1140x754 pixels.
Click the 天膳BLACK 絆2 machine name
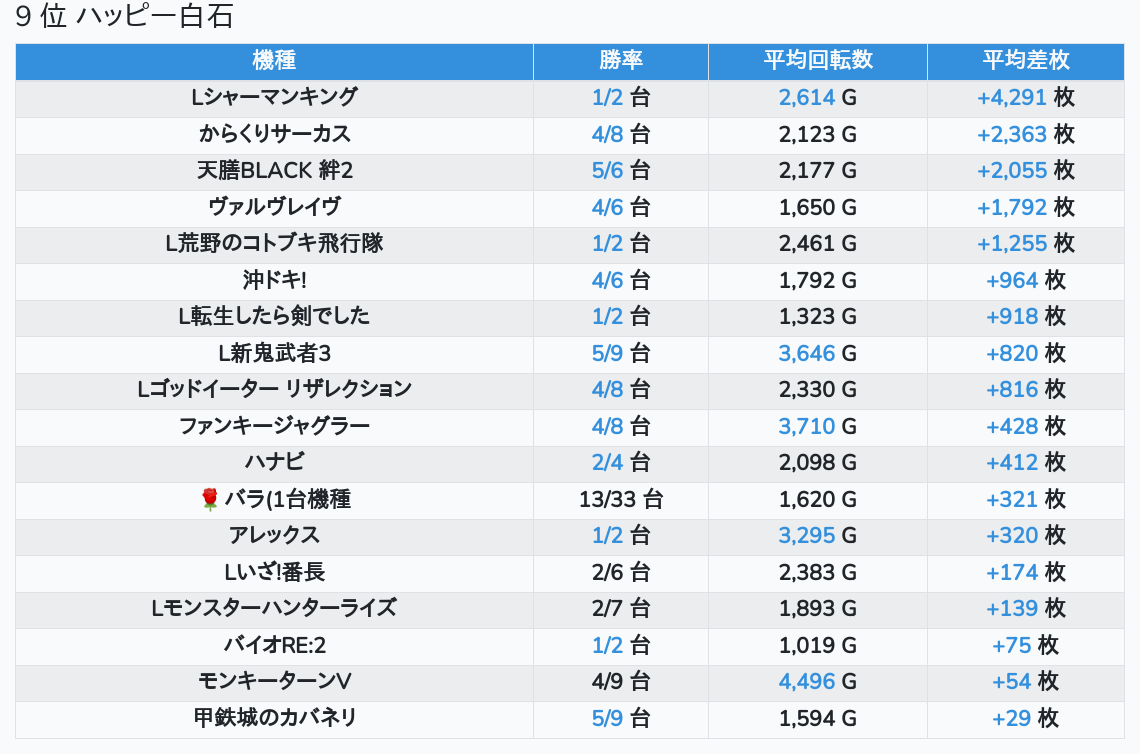point(274,171)
